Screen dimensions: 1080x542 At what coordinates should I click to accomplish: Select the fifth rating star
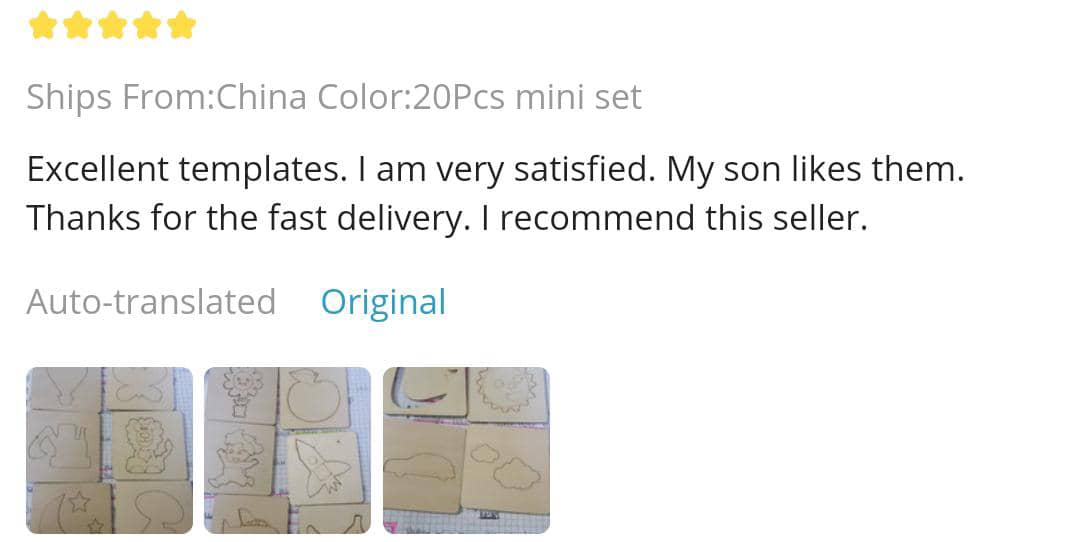[x=181, y=25]
